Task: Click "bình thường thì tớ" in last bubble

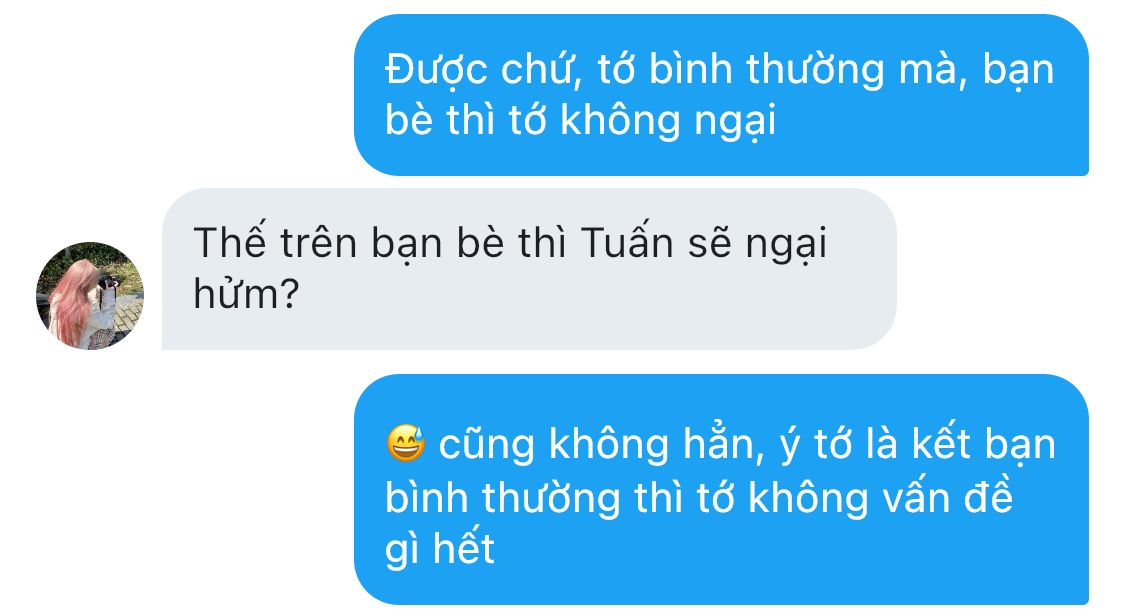Action: pos(559,497)
